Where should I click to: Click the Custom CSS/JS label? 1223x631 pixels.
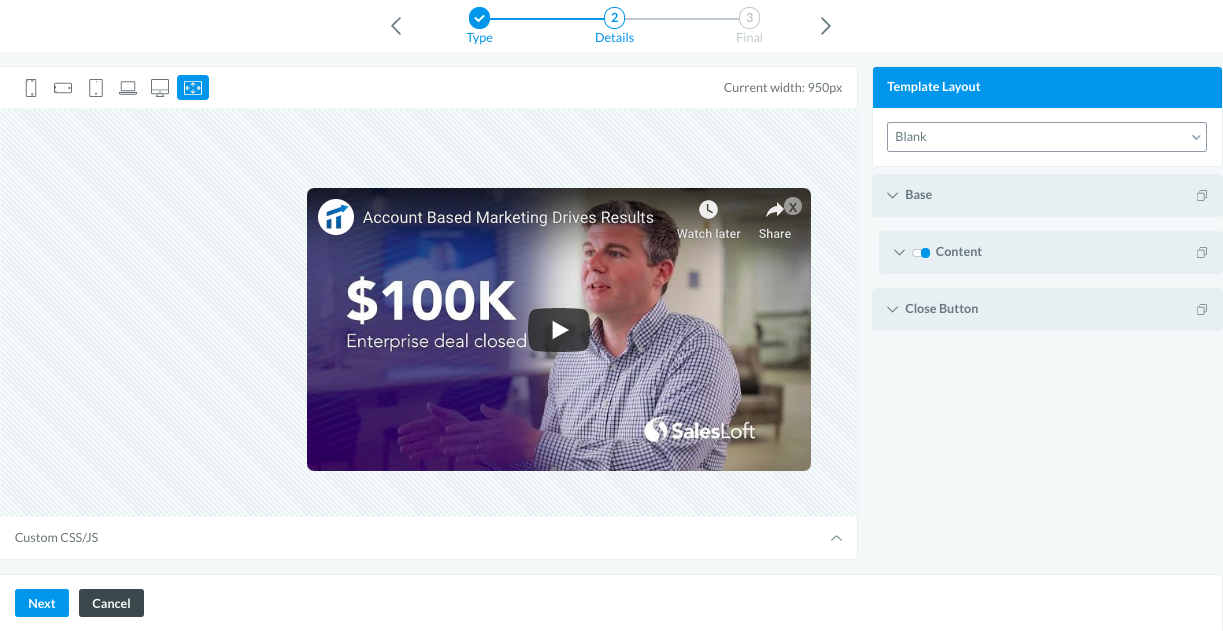coord(56,538)
